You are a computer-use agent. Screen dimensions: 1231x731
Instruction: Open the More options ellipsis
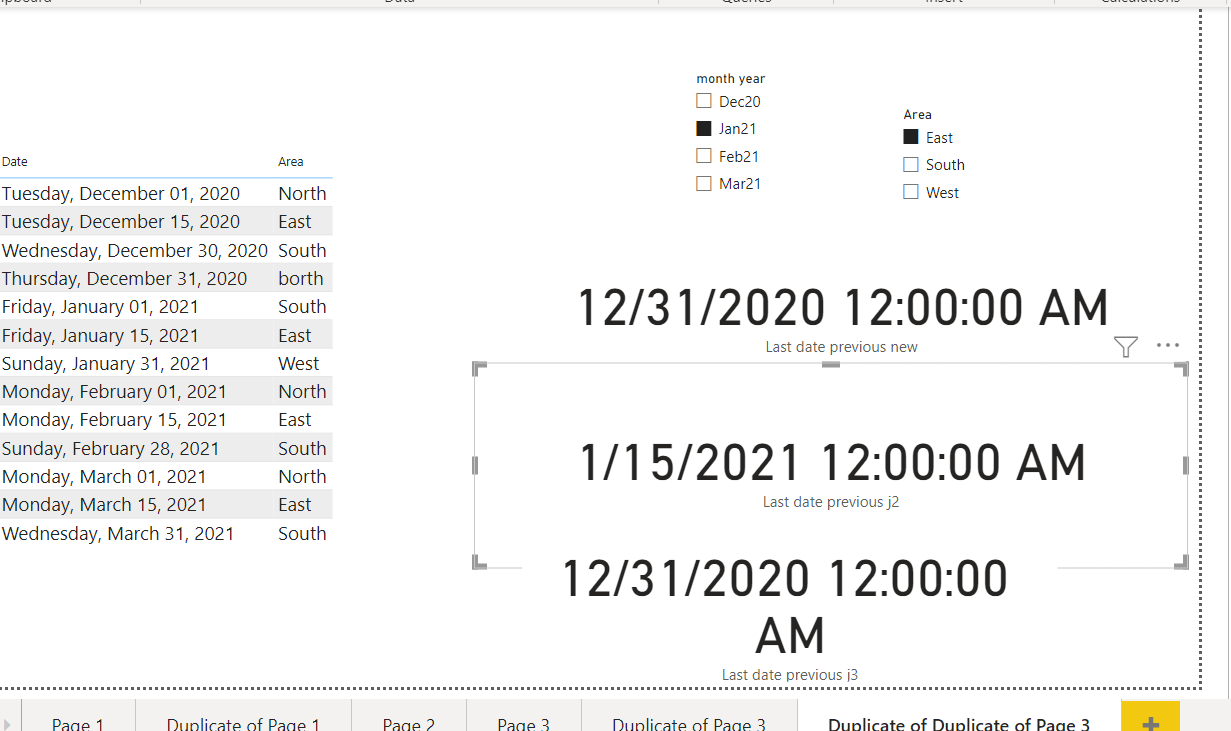[1168, 345]
